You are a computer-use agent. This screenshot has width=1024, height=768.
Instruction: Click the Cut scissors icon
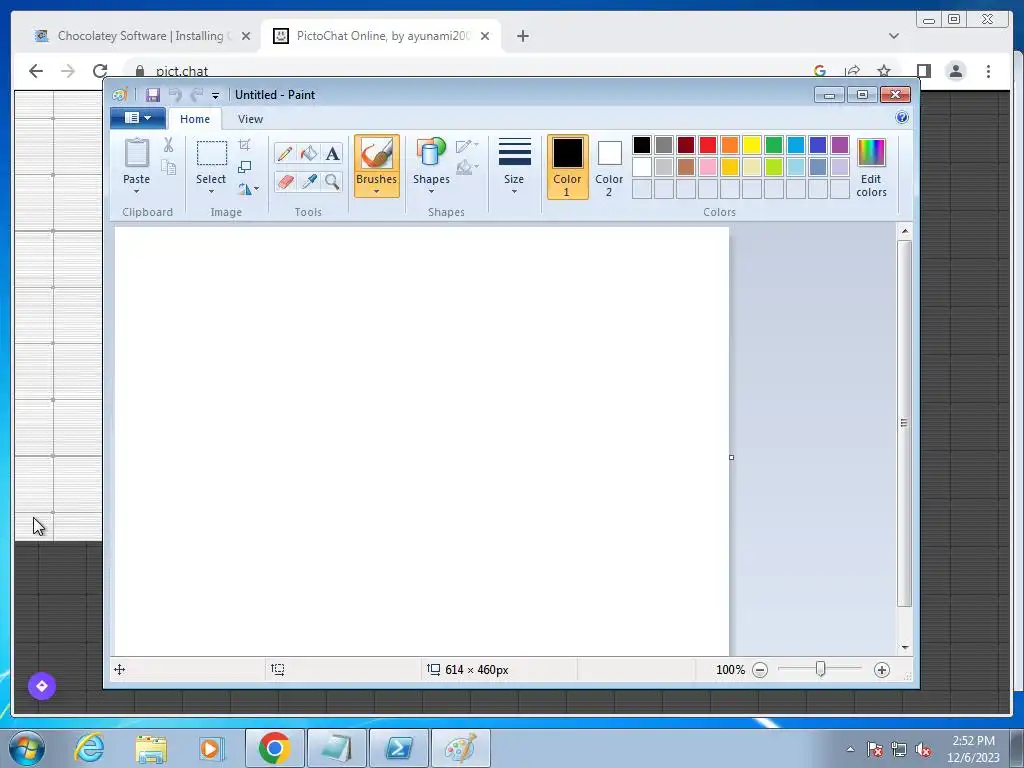[x=168, y=145]
